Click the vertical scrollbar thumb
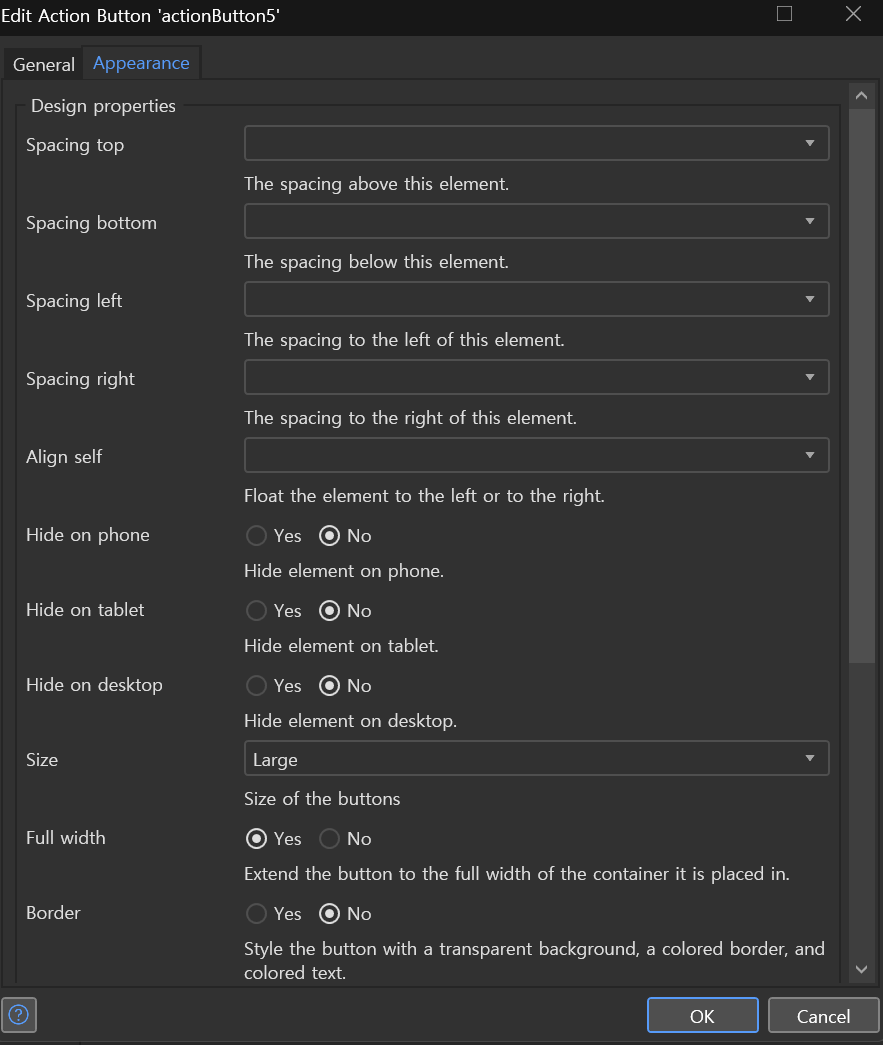883x1045 pixels. point(862,386)
